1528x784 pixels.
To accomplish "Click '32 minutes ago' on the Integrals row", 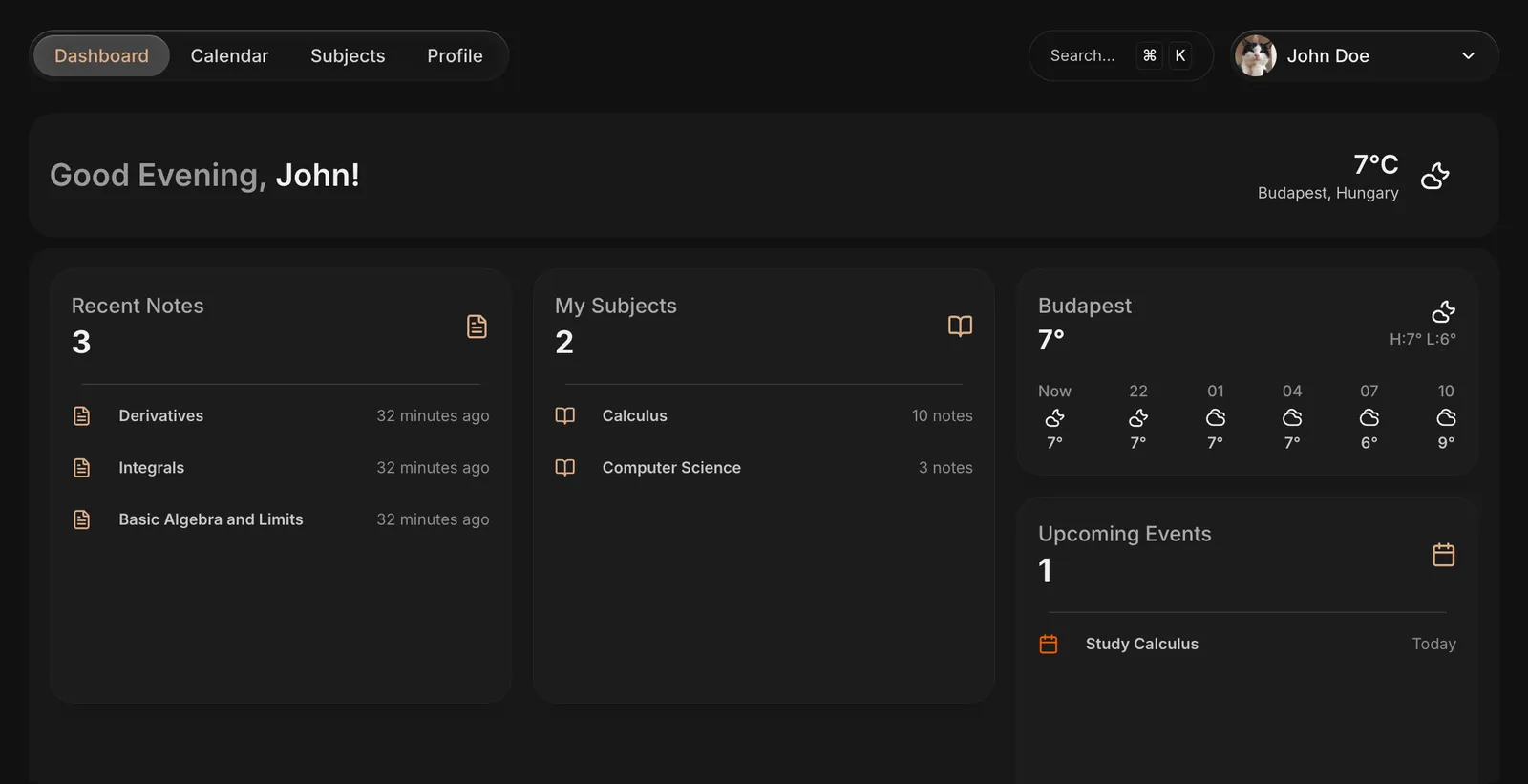I will [x=433, y=468].
